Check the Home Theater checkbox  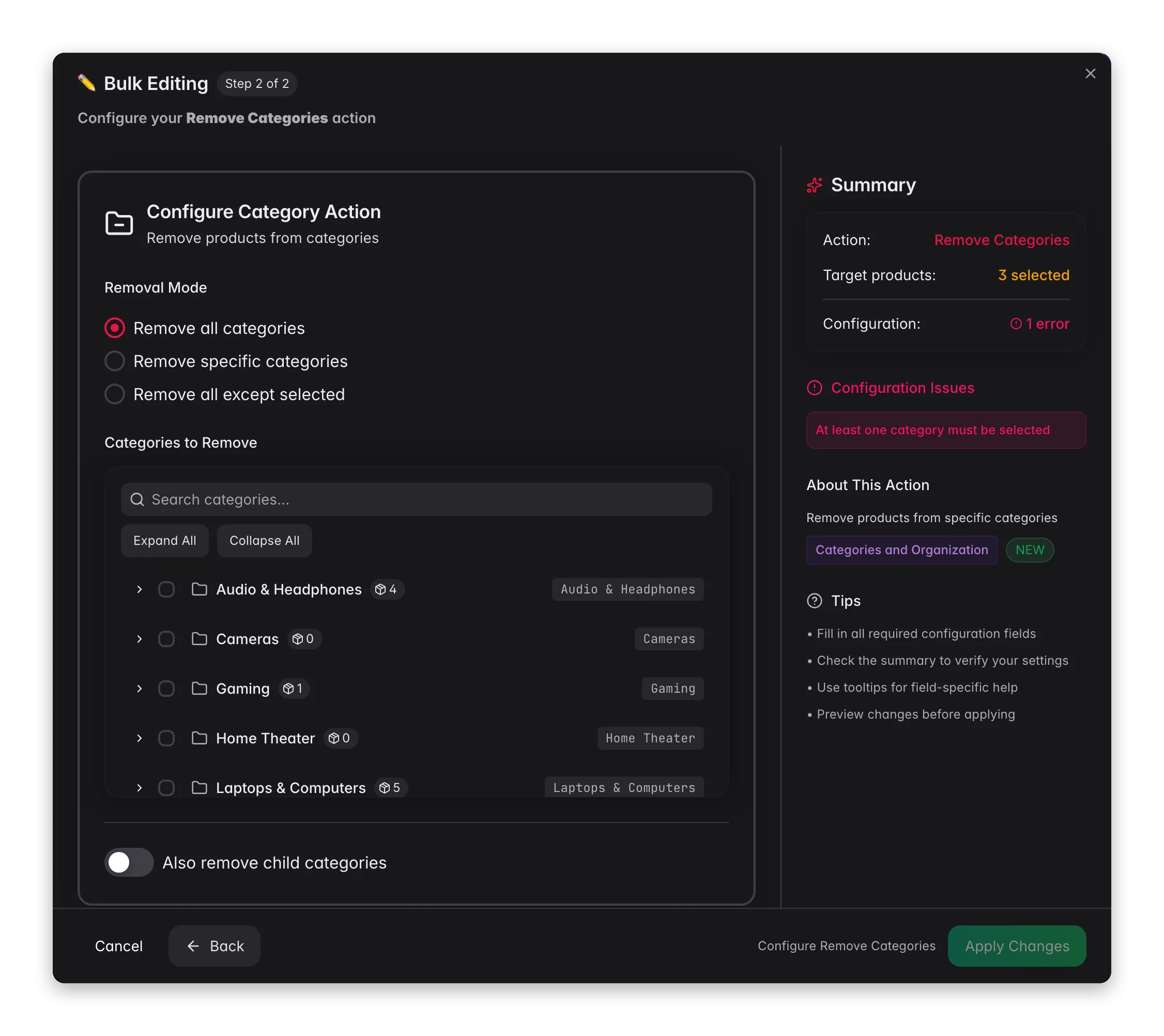coord(166,738)
